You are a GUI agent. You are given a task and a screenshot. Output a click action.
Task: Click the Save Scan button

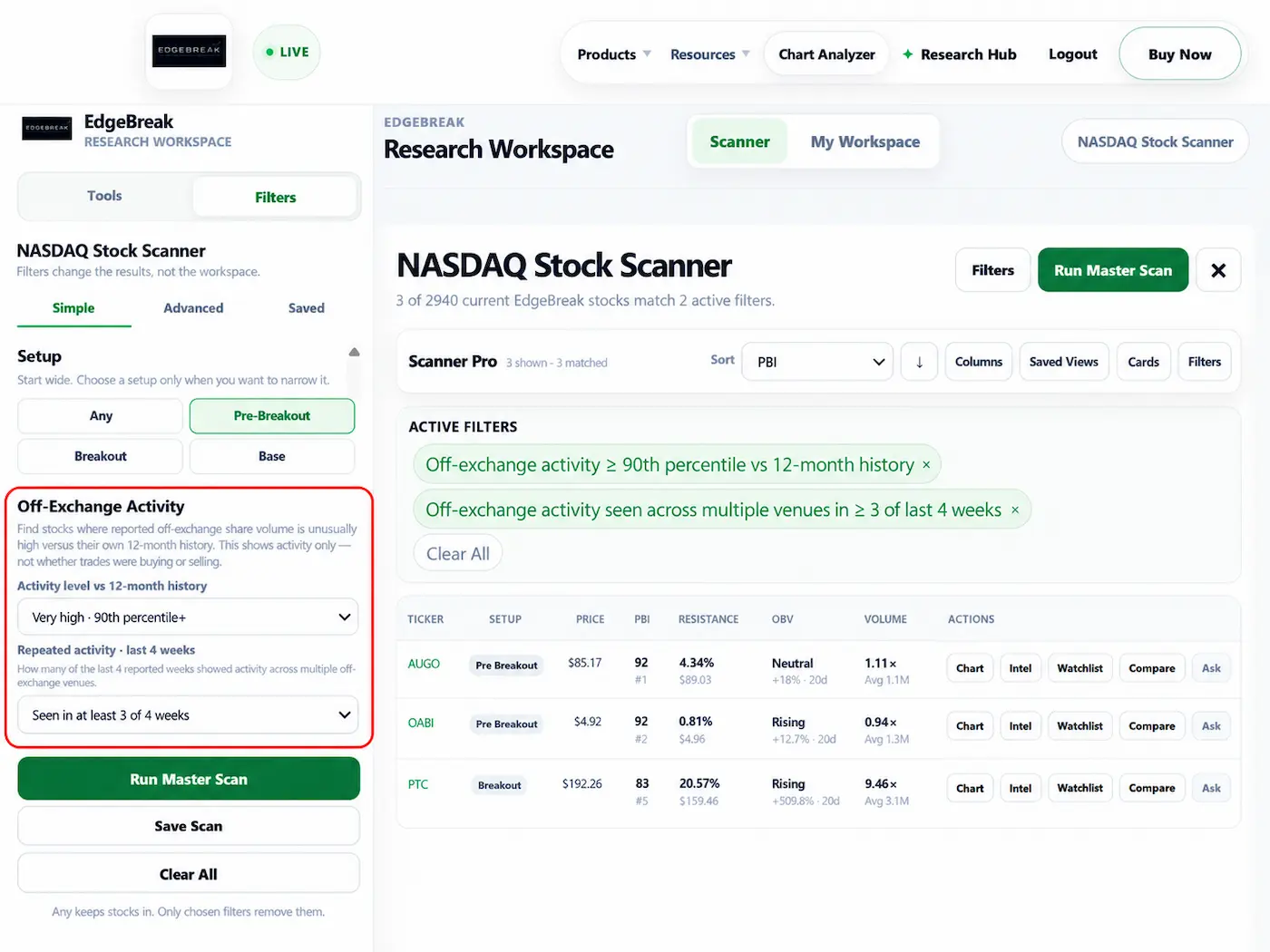(x=189, y=826)
